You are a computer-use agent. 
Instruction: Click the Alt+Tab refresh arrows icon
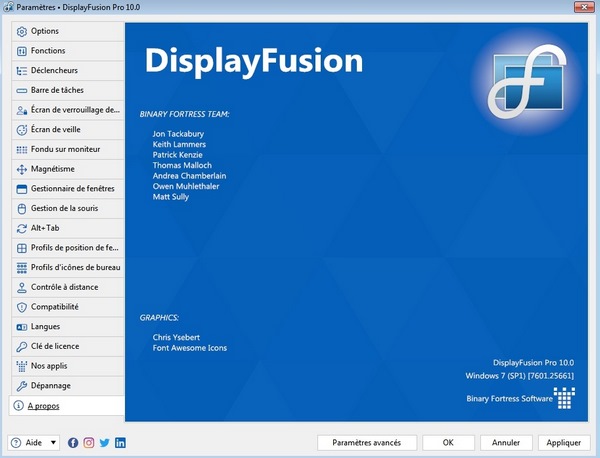point(22,228)
